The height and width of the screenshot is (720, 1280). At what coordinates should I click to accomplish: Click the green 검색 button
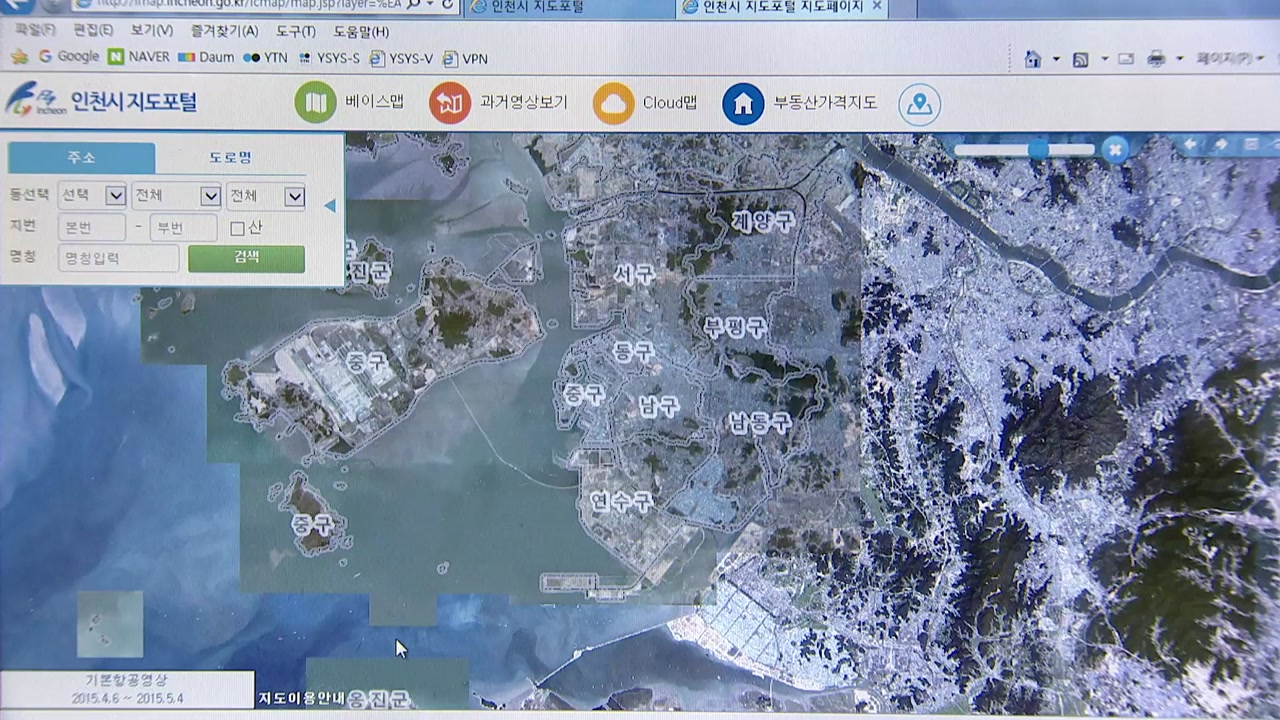[246, 258]
